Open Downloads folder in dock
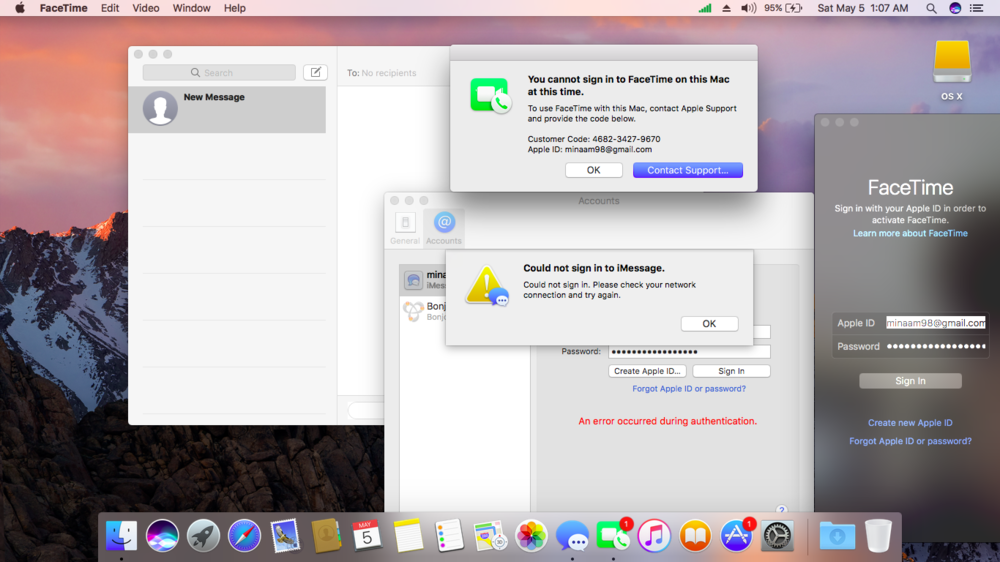Viewport: 1000px width, 562px height. point(837,535)
